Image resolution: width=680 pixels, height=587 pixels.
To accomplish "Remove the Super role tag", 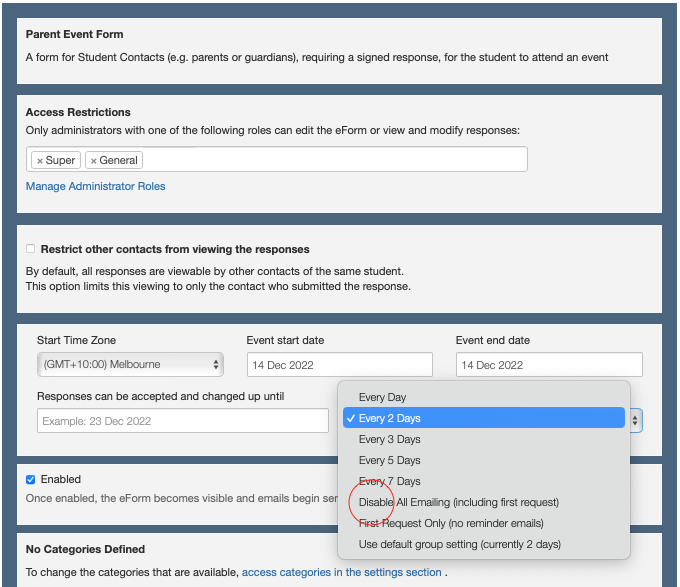I will pyautogui.click(x=40, y=161).
